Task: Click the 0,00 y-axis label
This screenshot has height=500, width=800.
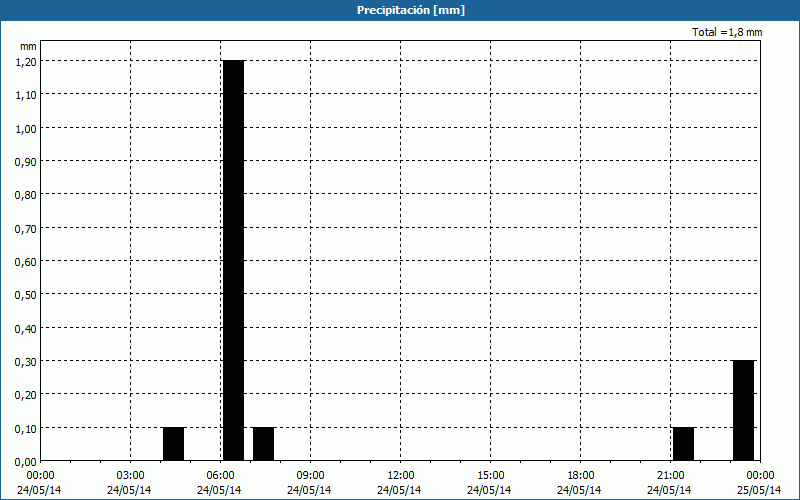Action: tap(26, 462)
